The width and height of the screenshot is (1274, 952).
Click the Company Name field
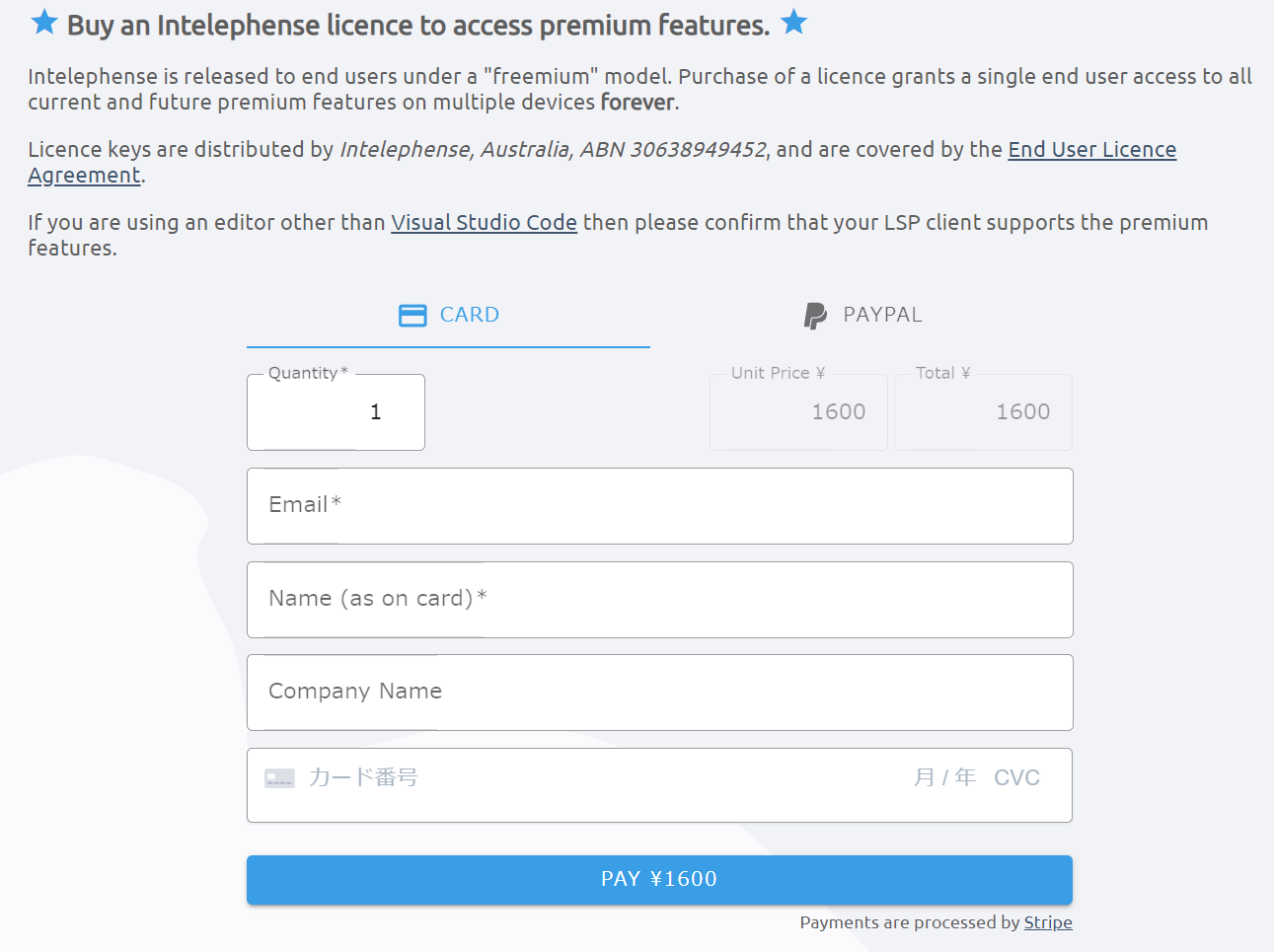tap(659, 693)
